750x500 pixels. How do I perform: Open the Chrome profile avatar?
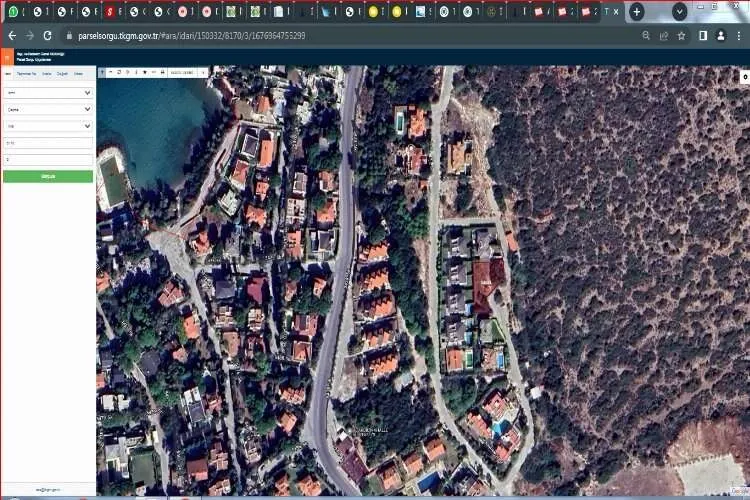point(721,35)
